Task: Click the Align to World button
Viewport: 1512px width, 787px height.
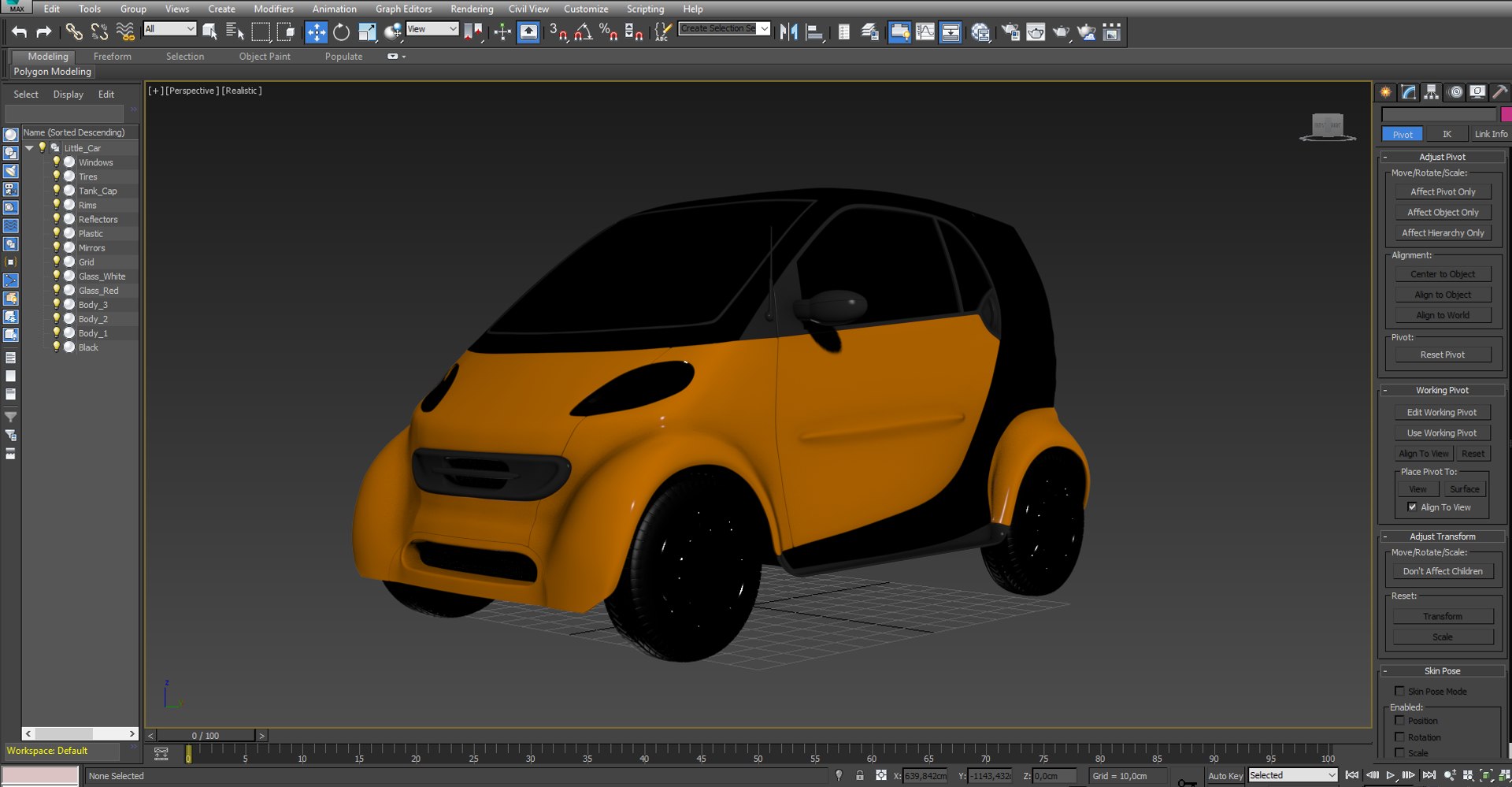Action: click(1443, 315)
